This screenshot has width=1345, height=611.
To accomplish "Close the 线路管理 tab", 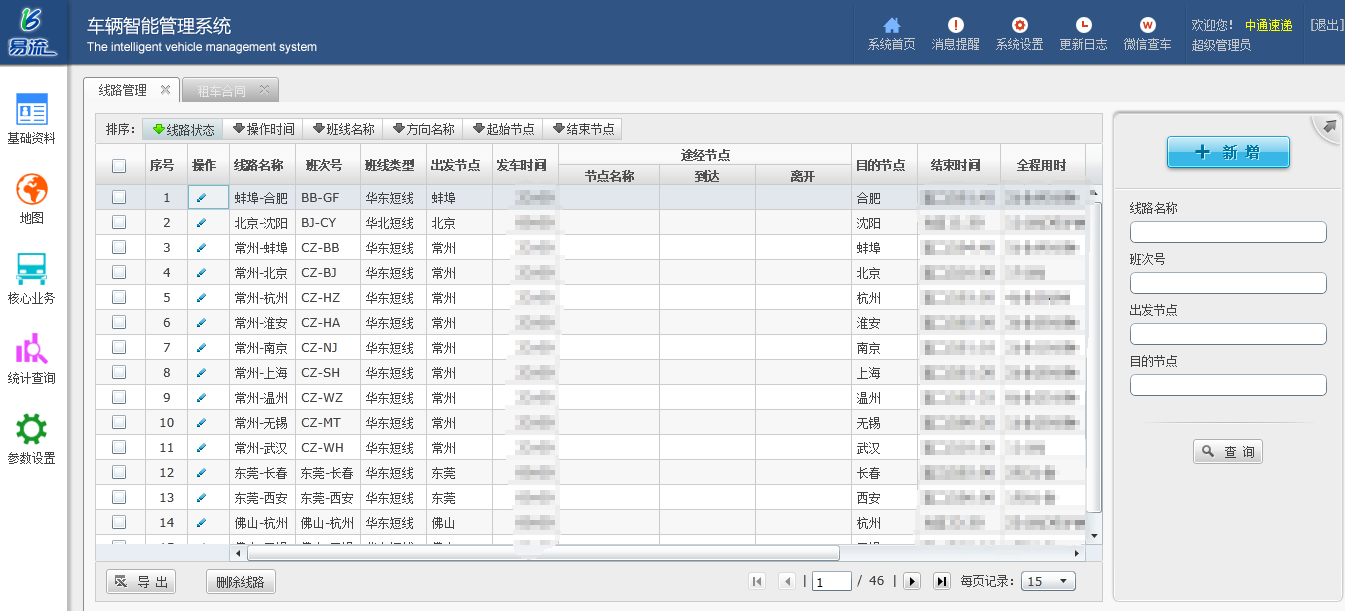I will (x=165, y=90).
